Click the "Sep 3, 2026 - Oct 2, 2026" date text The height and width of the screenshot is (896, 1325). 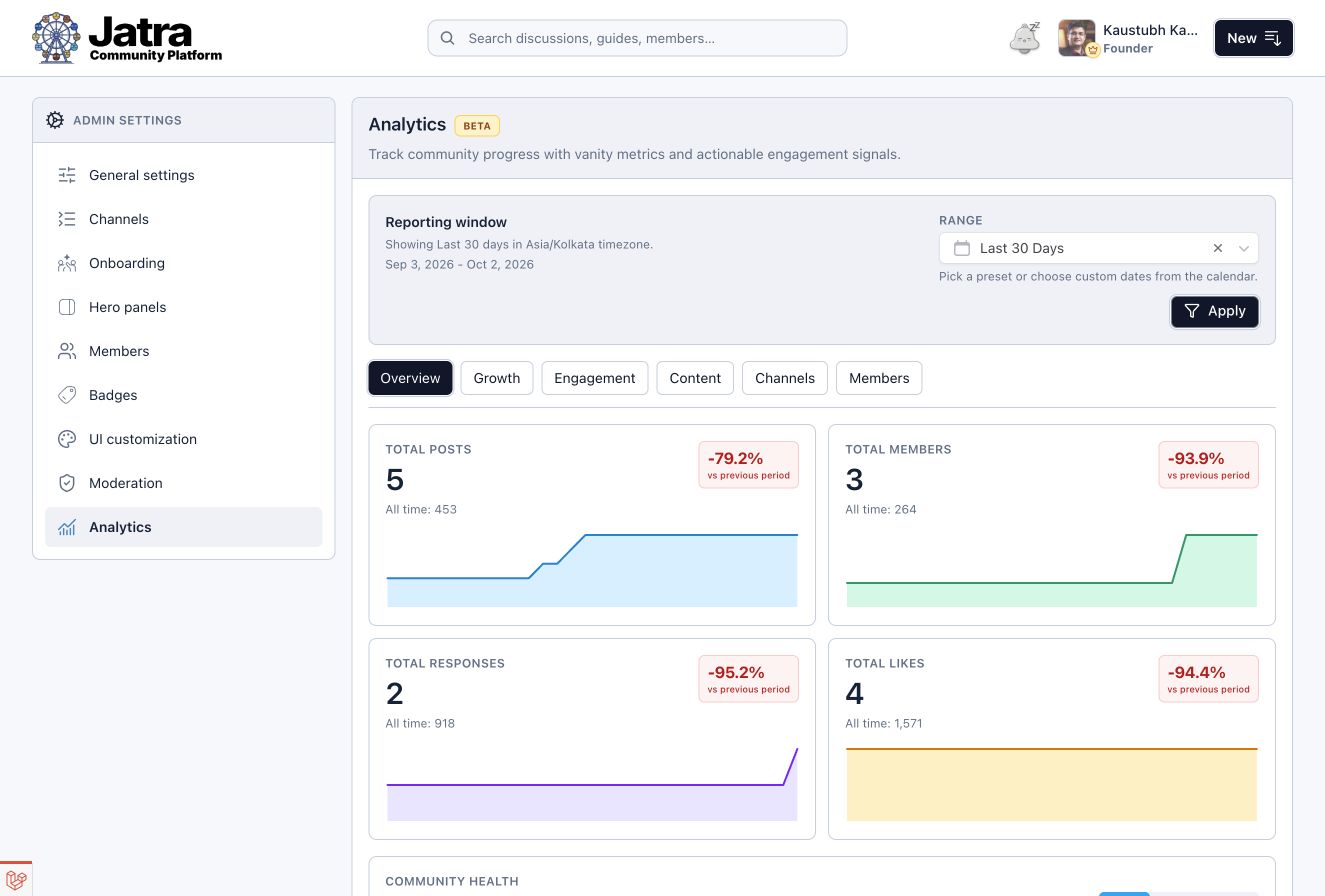(459, 264)
